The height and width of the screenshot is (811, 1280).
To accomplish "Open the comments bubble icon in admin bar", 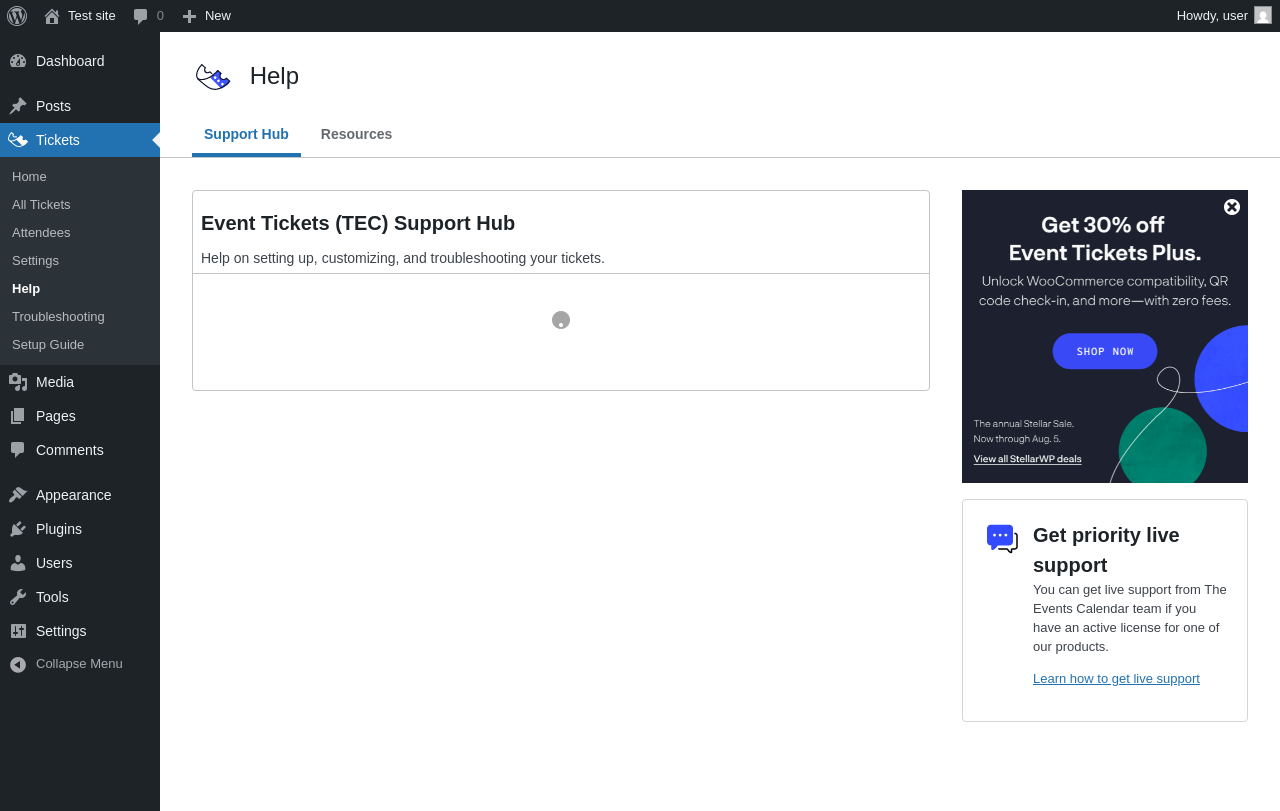I will [141, 16].
